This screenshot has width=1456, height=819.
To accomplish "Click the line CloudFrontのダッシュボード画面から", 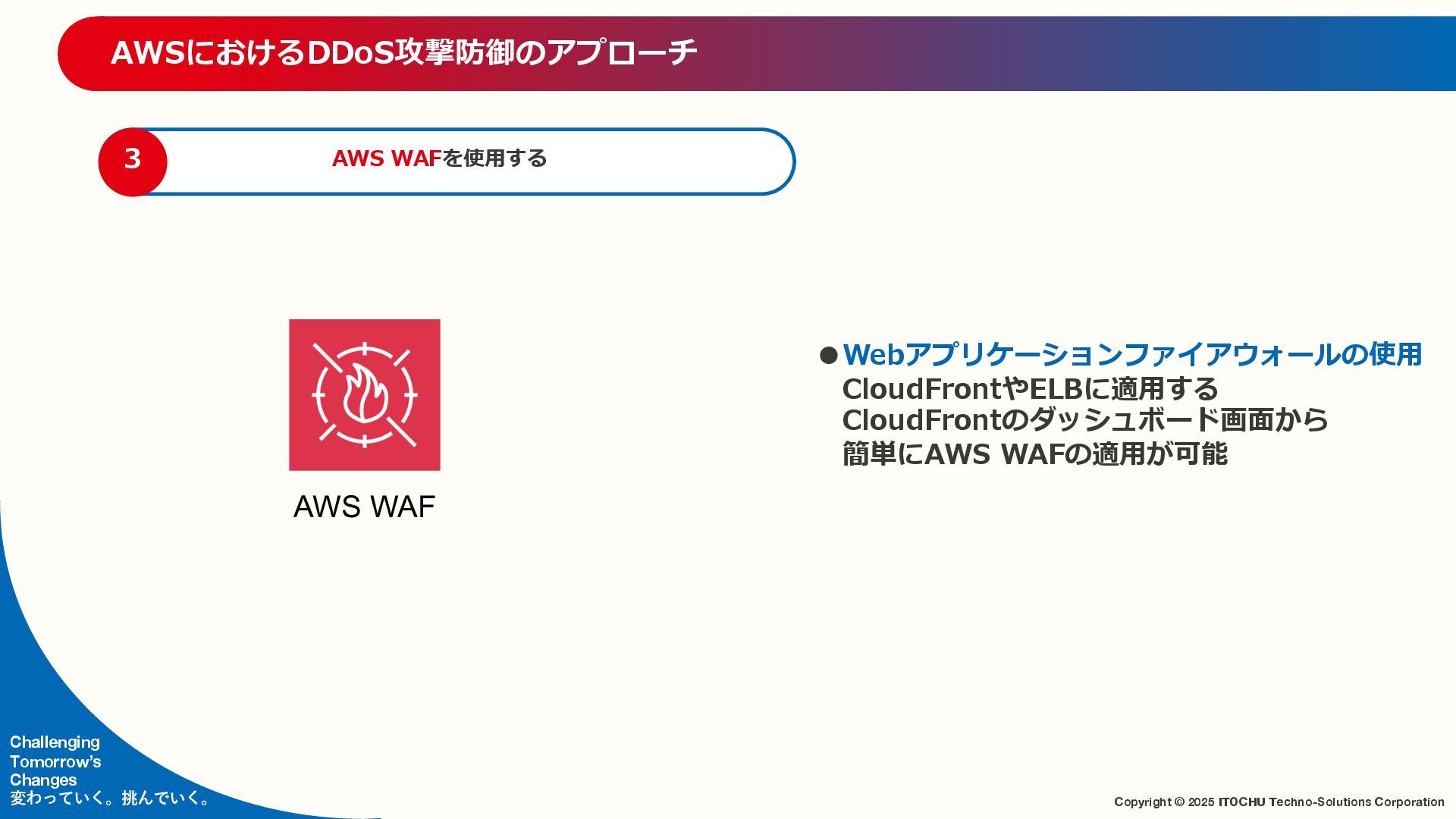I will point(1085,420).
